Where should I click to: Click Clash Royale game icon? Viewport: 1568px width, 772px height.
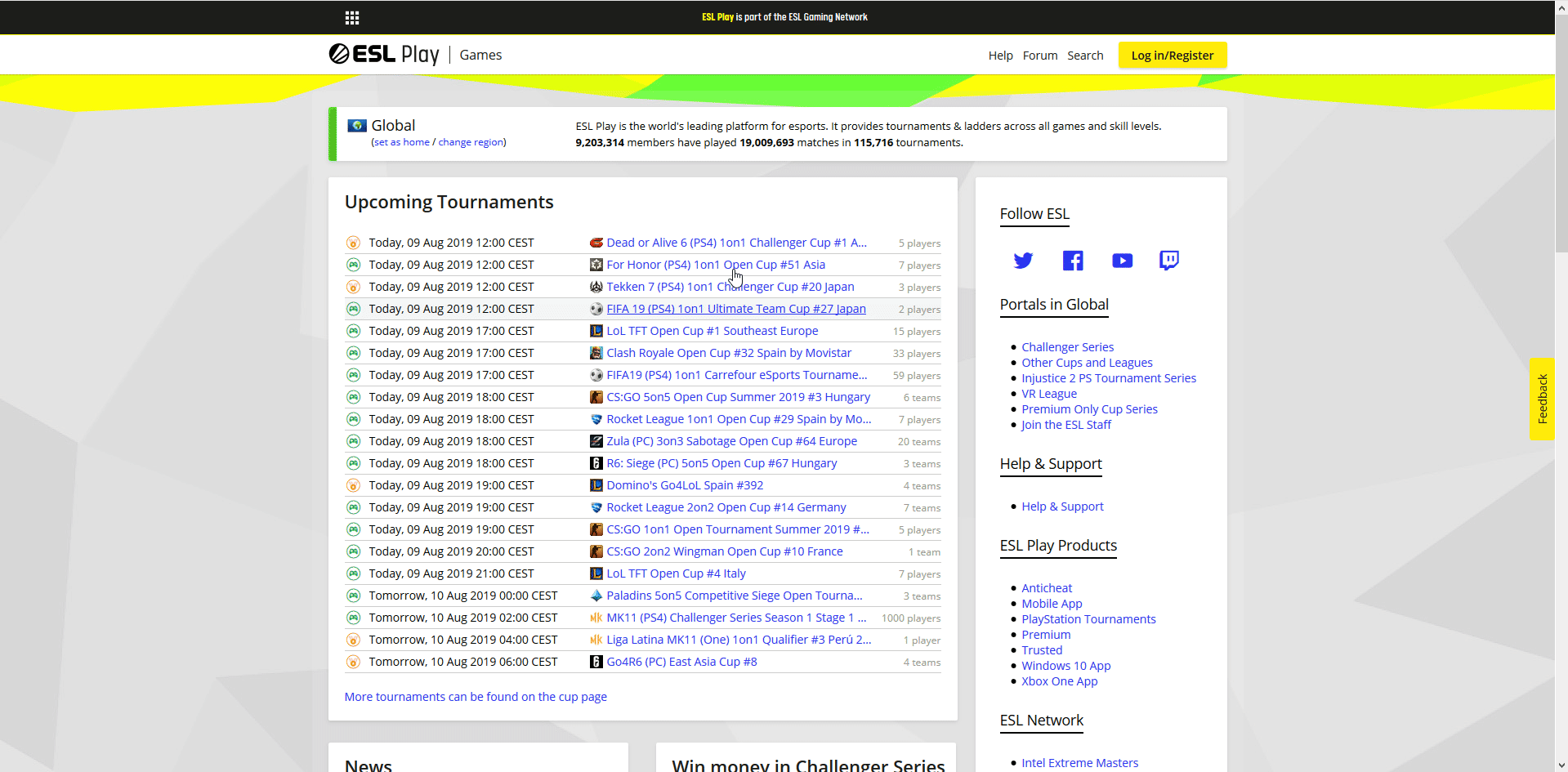(x=596, y=353)
